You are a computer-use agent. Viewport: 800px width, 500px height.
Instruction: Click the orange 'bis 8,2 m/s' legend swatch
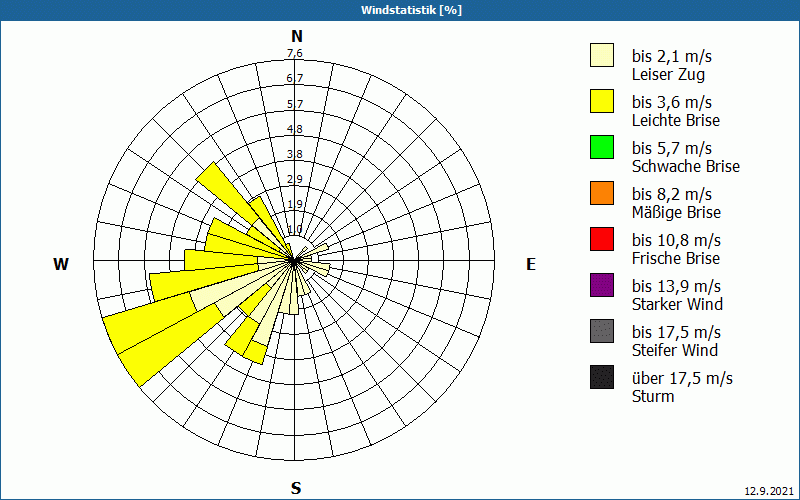pos(602,193)
